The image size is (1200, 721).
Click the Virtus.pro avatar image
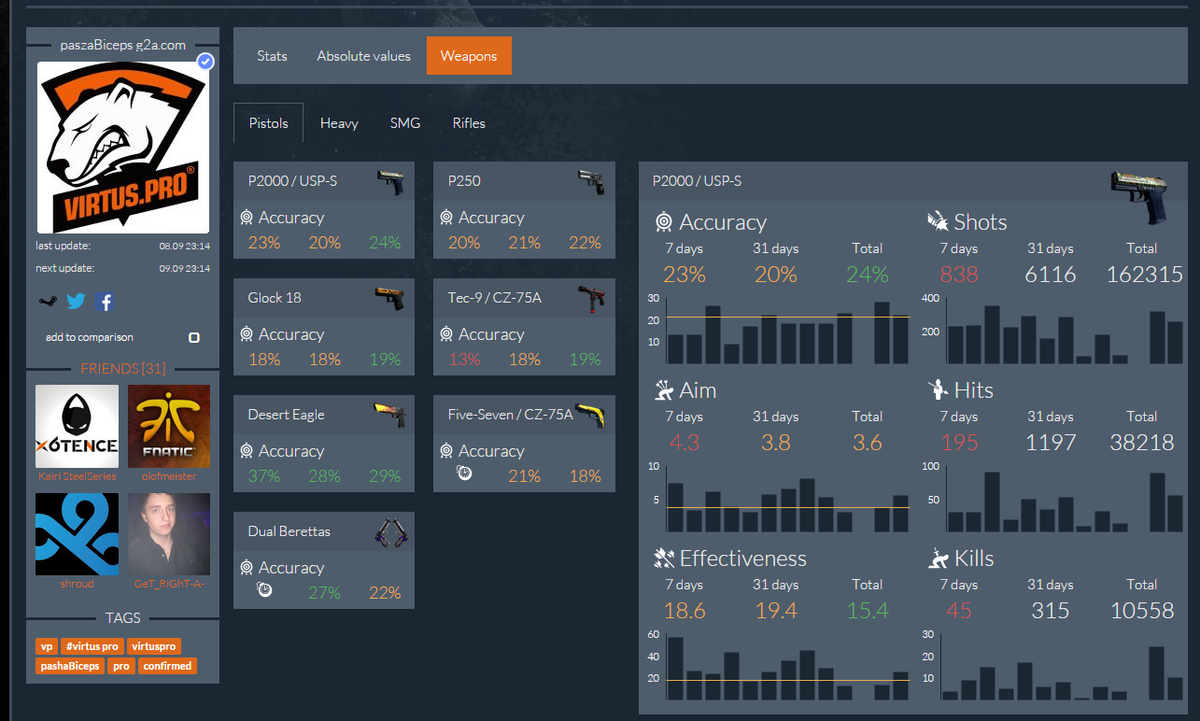[x=123, y=148]
